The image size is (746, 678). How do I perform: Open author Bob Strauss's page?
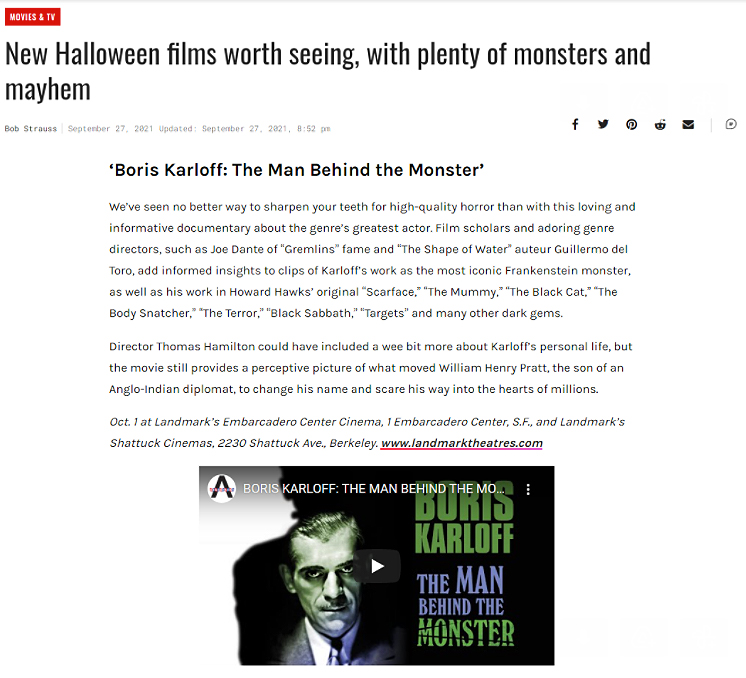[x=31, y=128]
